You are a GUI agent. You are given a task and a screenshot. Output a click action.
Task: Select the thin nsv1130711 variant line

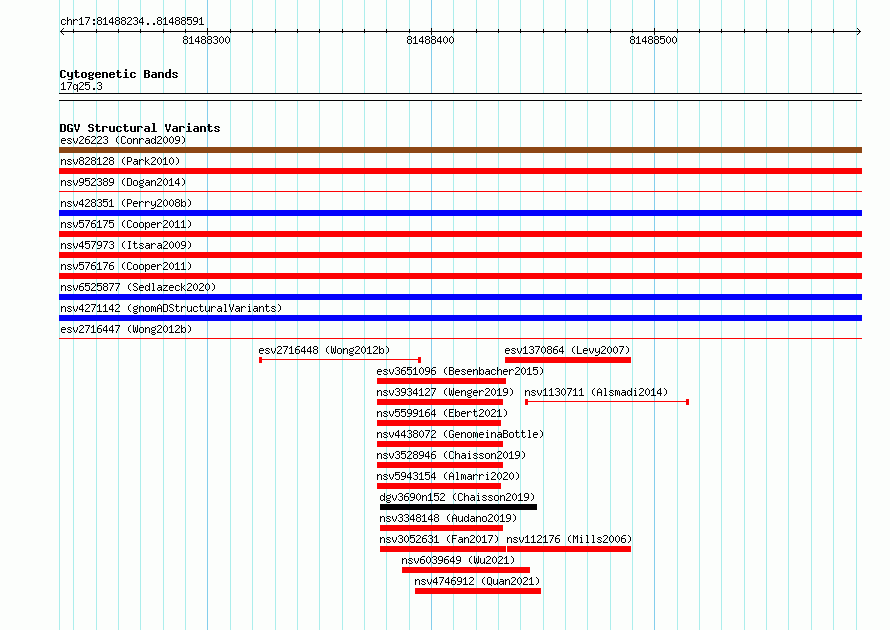(x=607, y=402)
